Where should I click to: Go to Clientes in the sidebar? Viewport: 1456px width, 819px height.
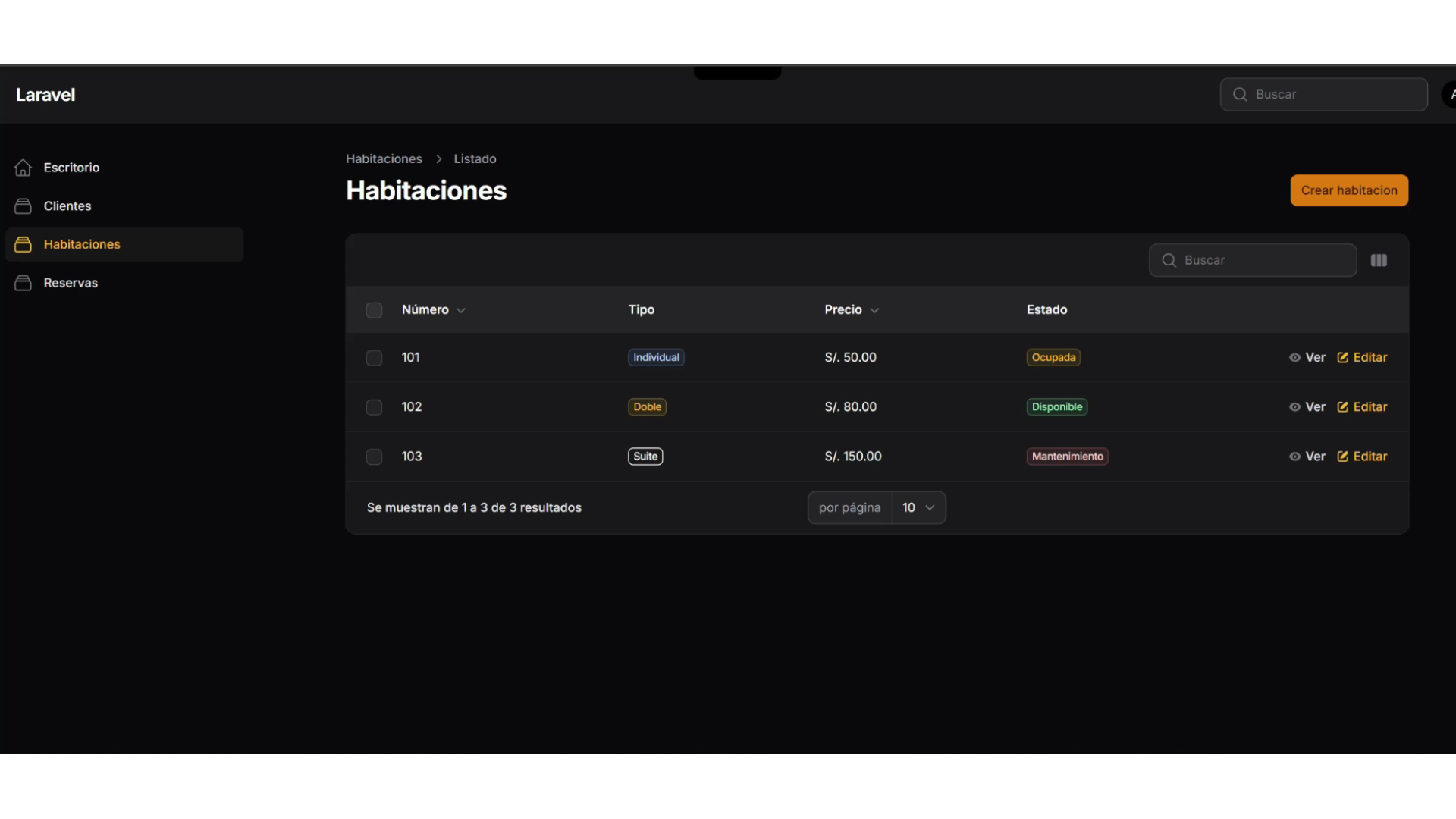pos(67,206)
